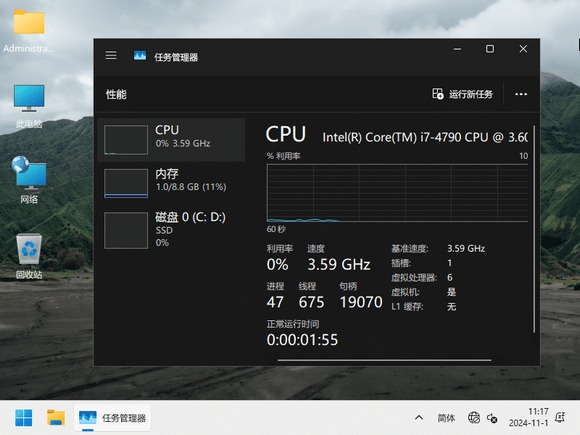This screenshot has width=580, height=435.
Task: Open File Explorer from the taskbar
Action: (x=56, y=418)
